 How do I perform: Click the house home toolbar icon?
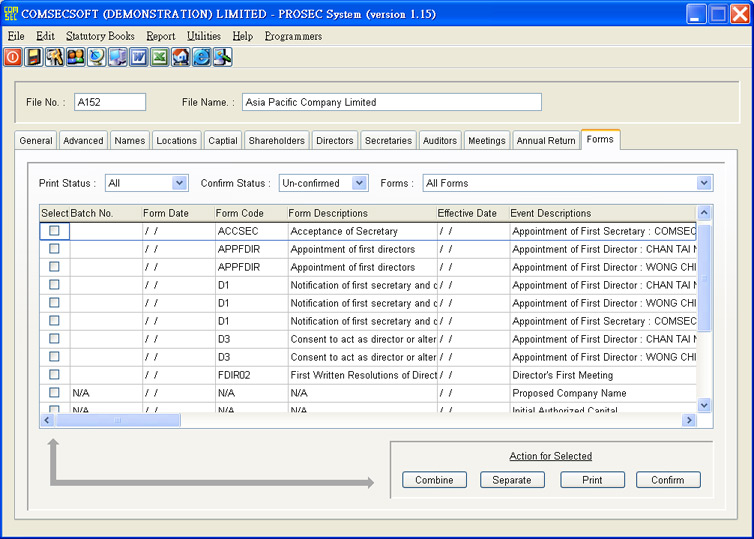[x=181, y=57]
